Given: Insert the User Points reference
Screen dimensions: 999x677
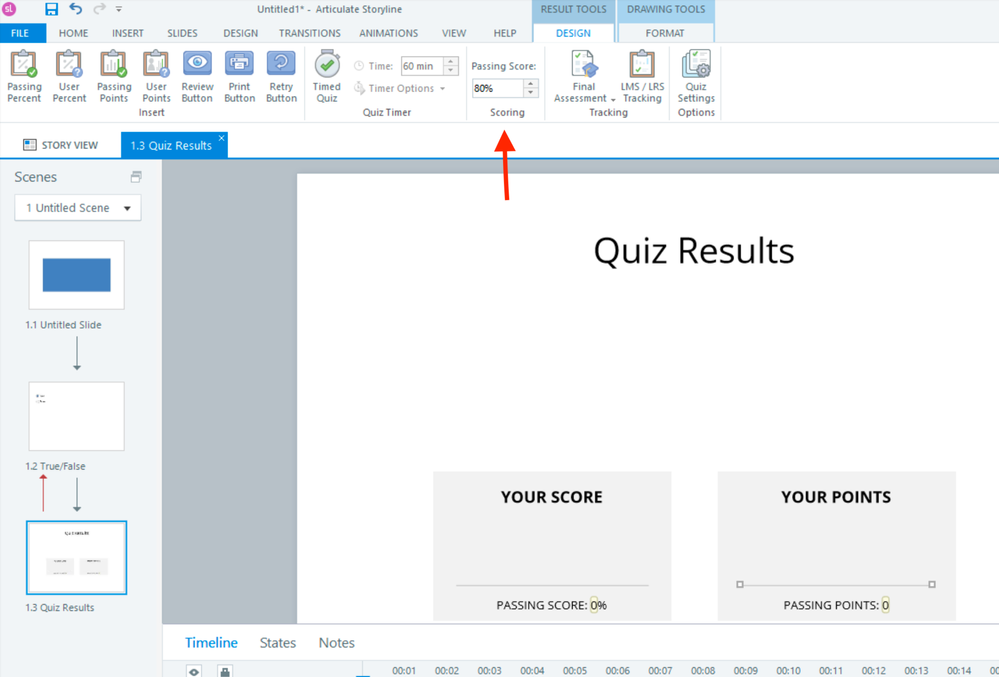Looking at the screenshot, I should [156, 76].
